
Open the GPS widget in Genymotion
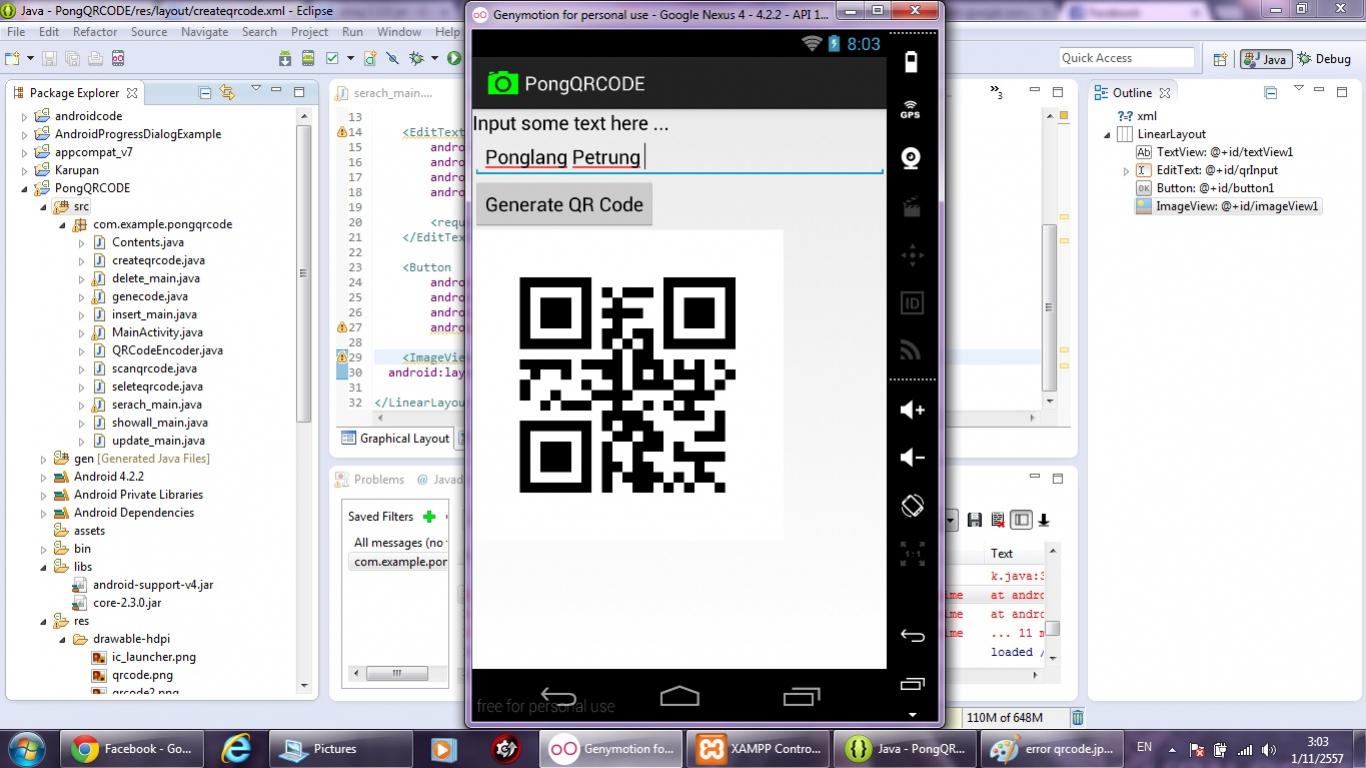click(x=910, y=109)
